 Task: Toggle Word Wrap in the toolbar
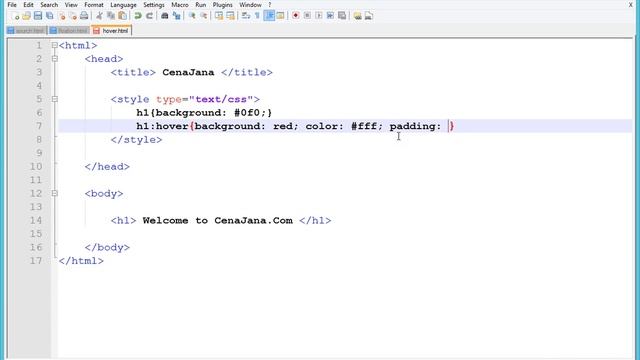tap(246, 16)
